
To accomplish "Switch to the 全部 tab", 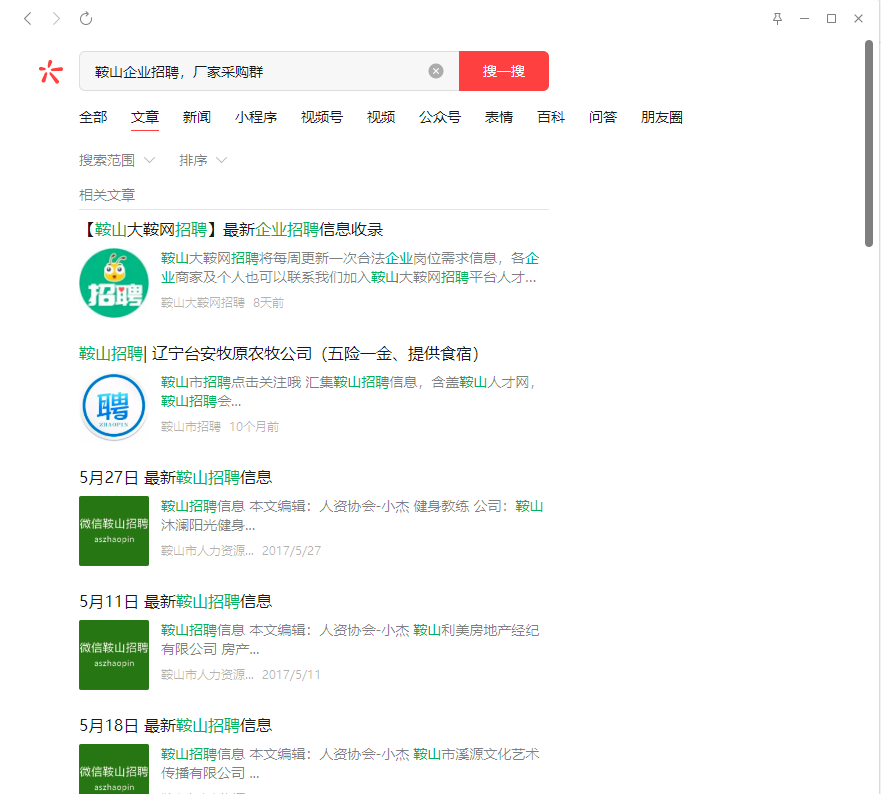I will (93, 117).
